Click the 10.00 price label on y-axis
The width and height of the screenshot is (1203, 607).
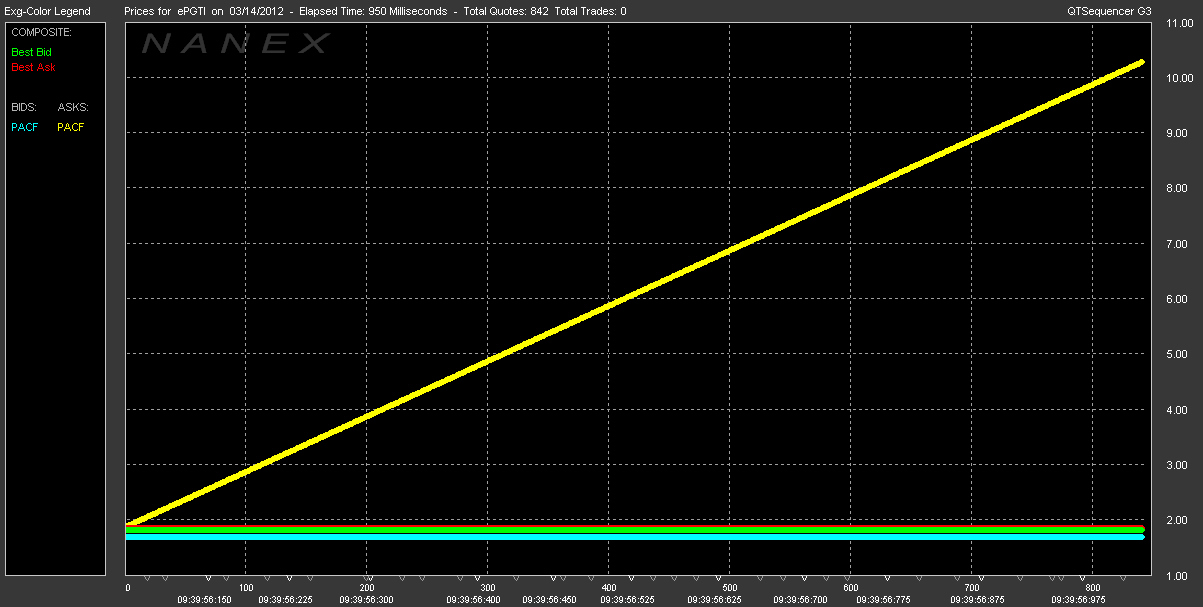[1177, 78]
